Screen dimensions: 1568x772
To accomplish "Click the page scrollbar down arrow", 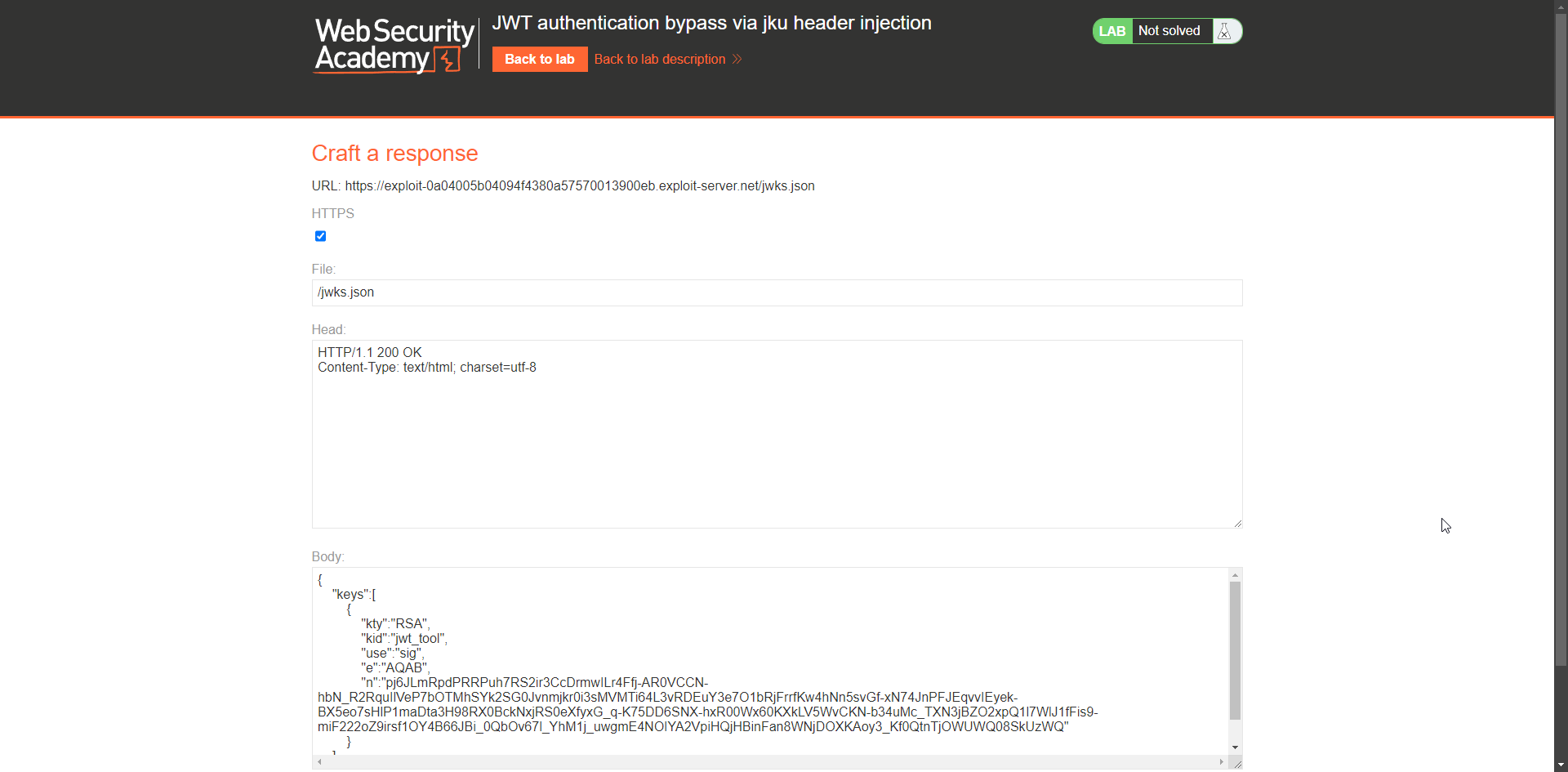I will click(x=1561, y=765).
